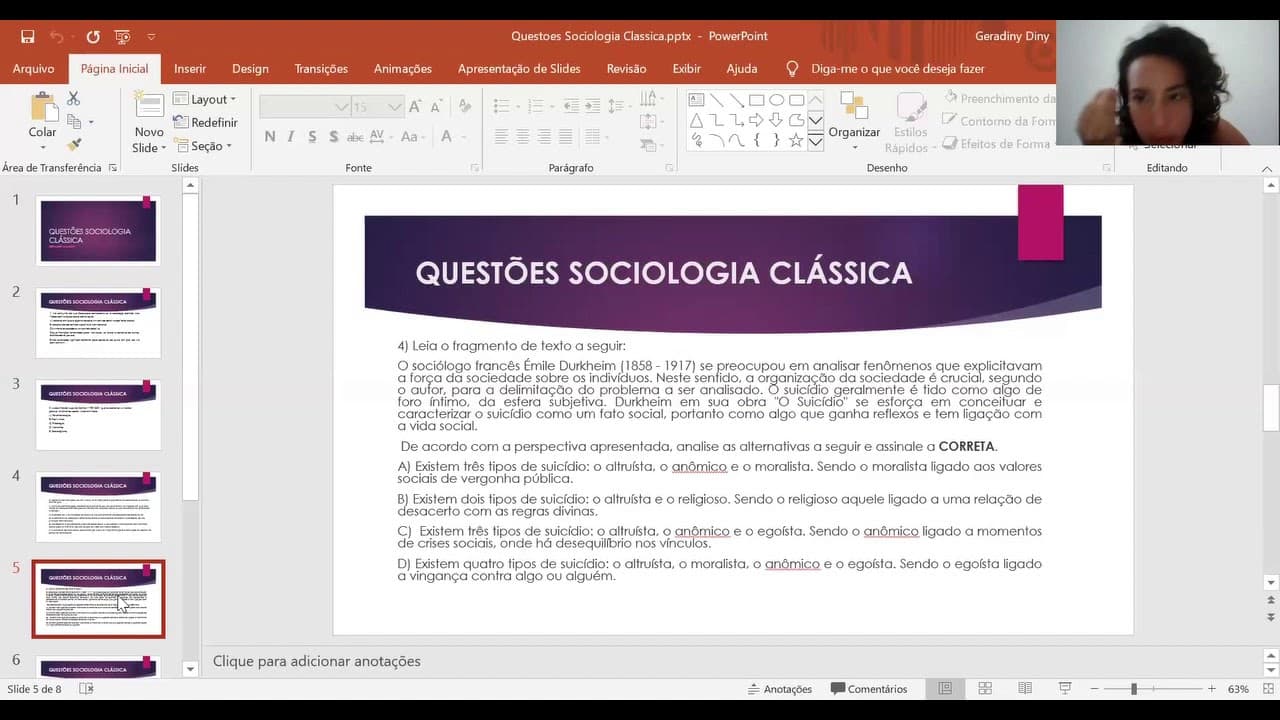Click the notes area to add anotações
Screen dimensions: 1280x720
735,661
